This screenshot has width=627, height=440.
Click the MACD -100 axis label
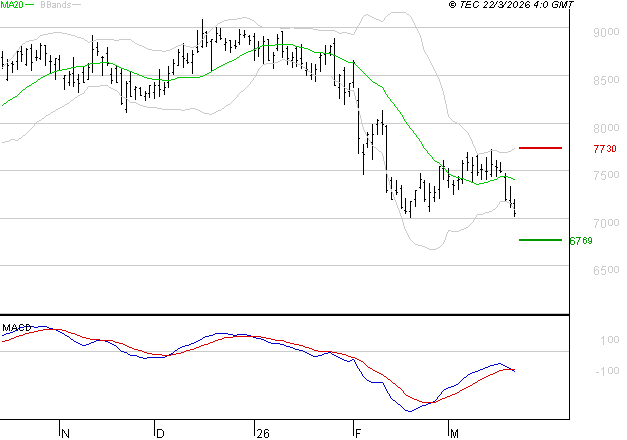607,371
